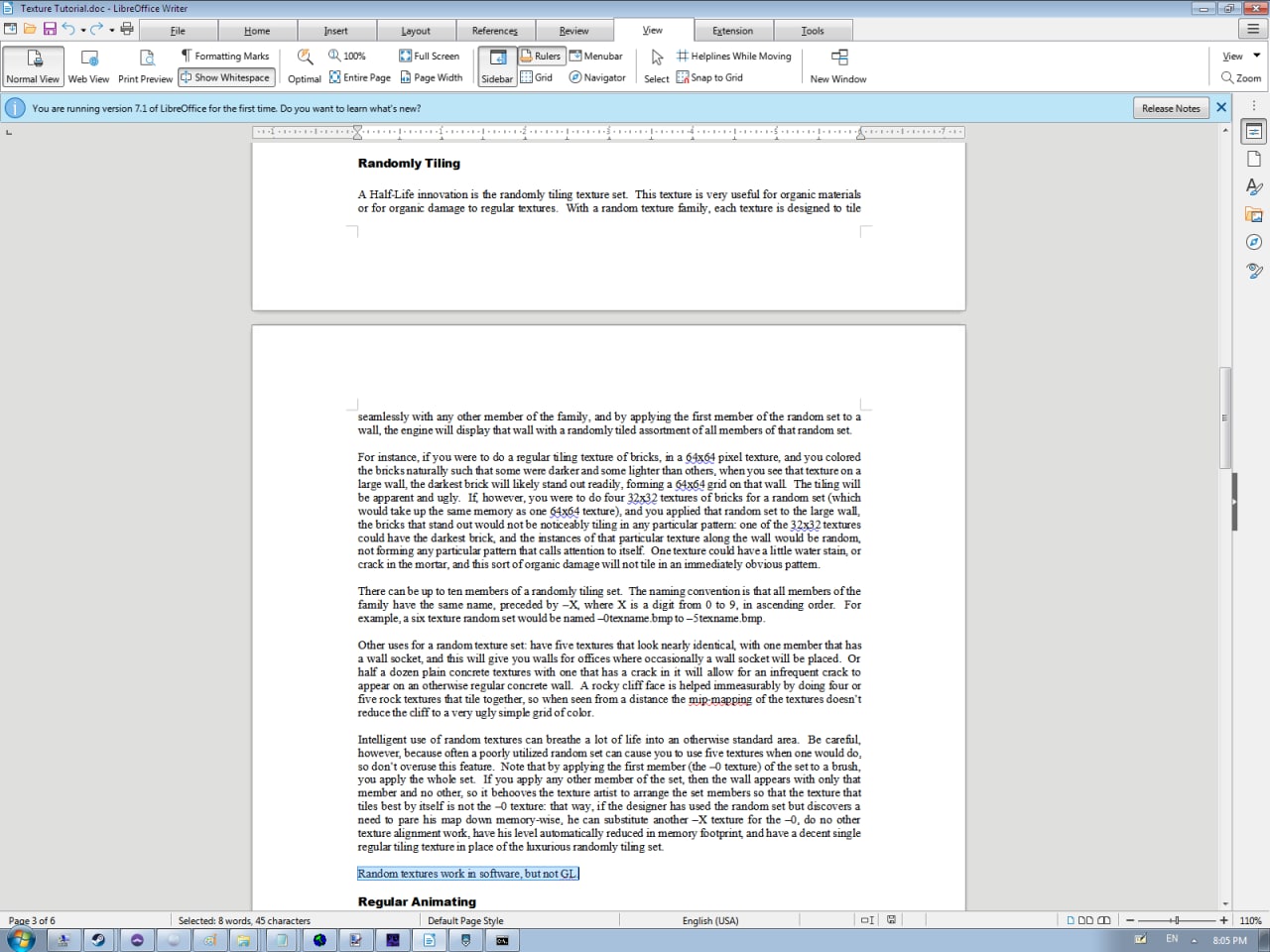
Task: Expand the Redo history dropdown
Action: 112,30
